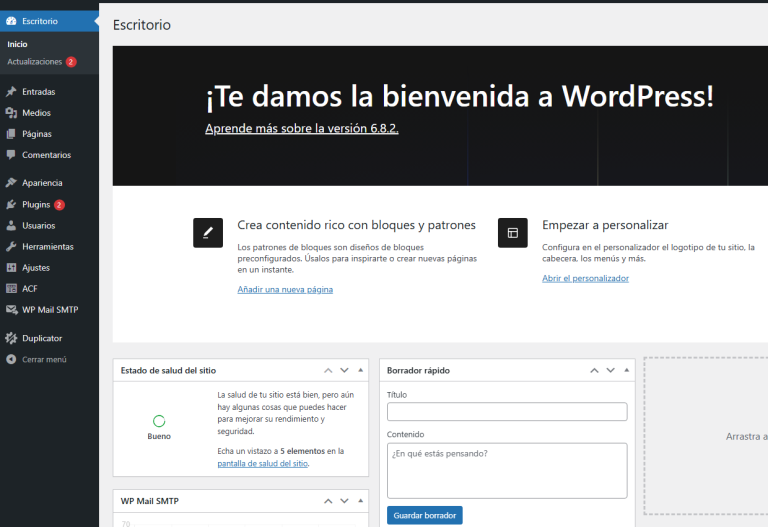Viewport: 768px width, 527px height.
Task: Move WP Mail SMTP panel up
Action: pyautogui.click(x=328, y=501)
